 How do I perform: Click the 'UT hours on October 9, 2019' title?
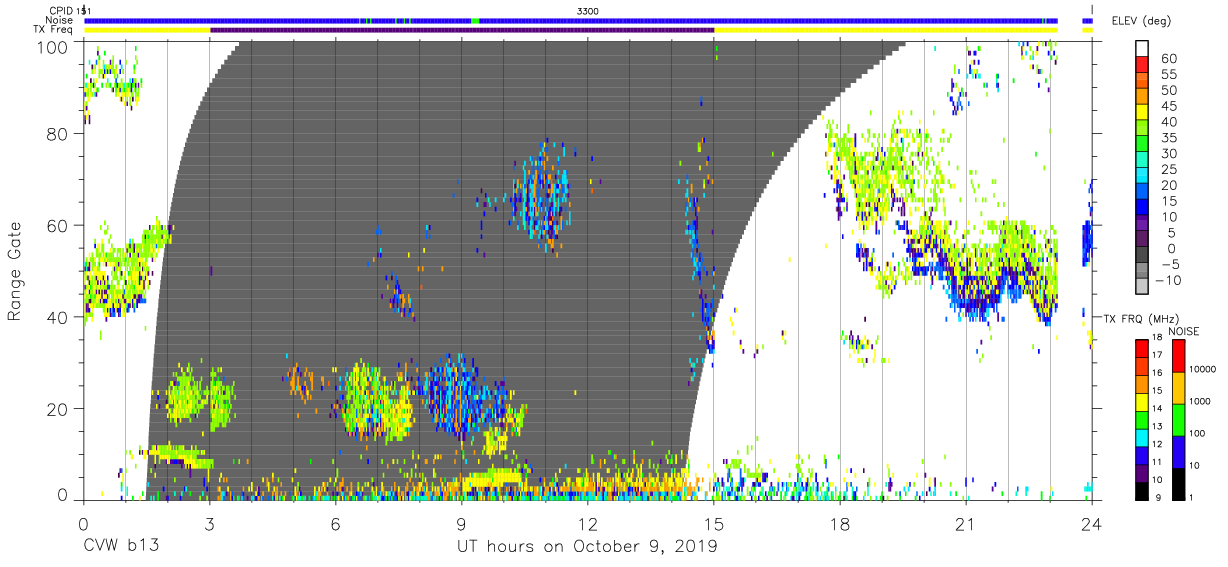click(587, 547)
